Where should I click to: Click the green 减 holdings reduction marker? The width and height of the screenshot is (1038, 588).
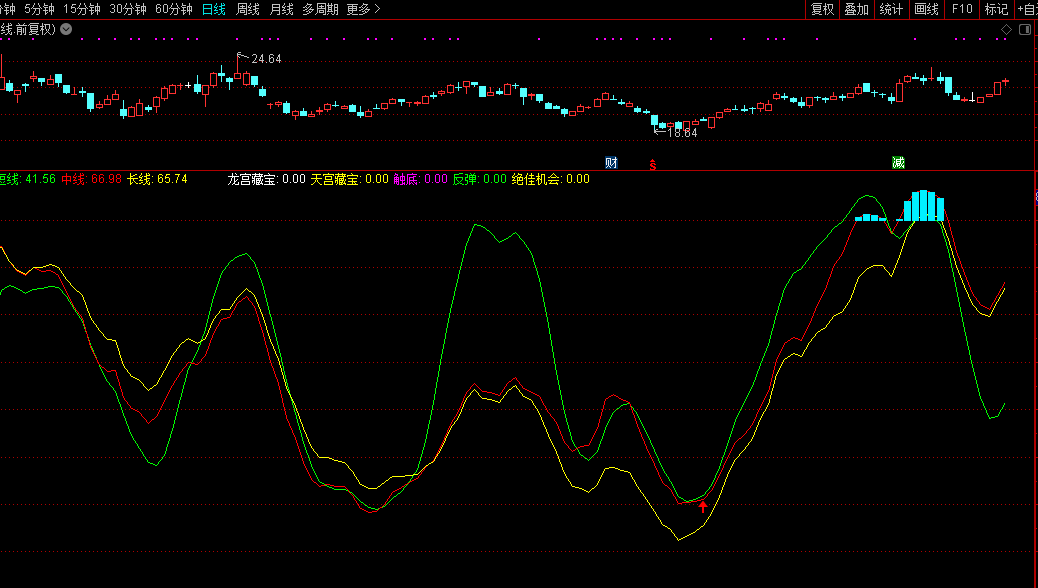[x=898, y=162]
